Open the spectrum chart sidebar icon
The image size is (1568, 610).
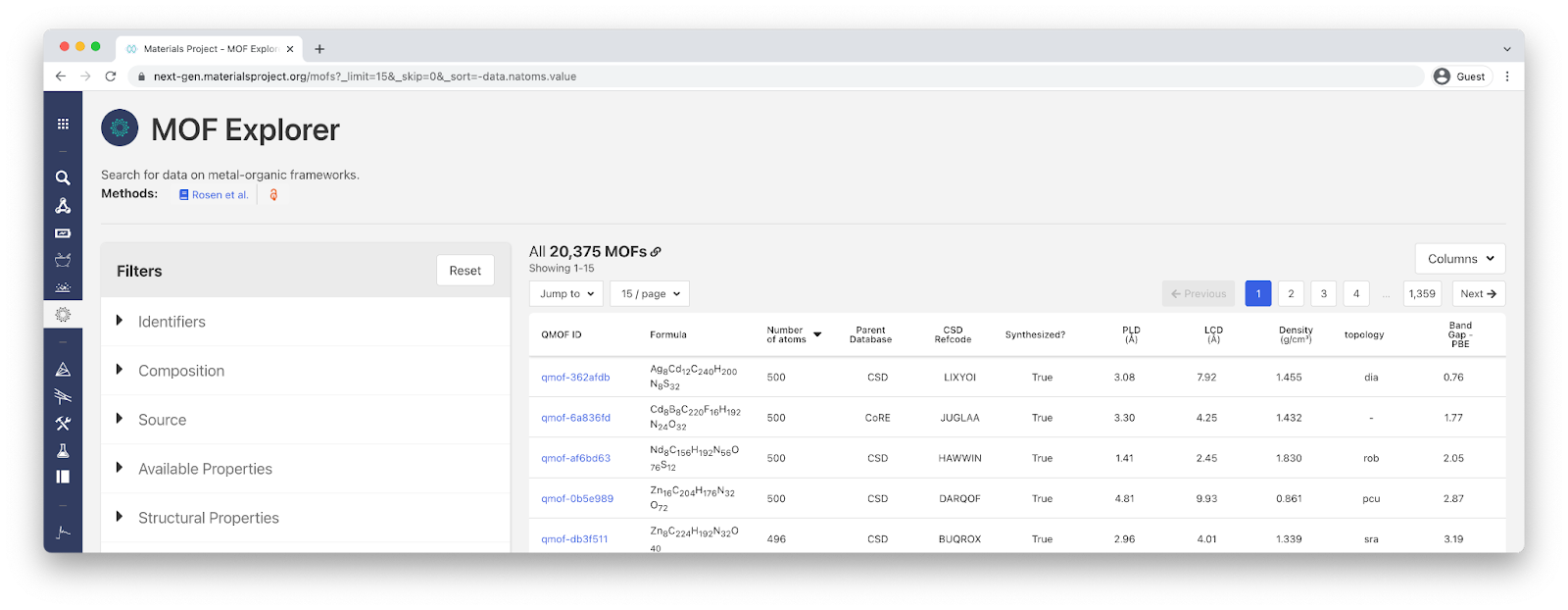(63, 533)
